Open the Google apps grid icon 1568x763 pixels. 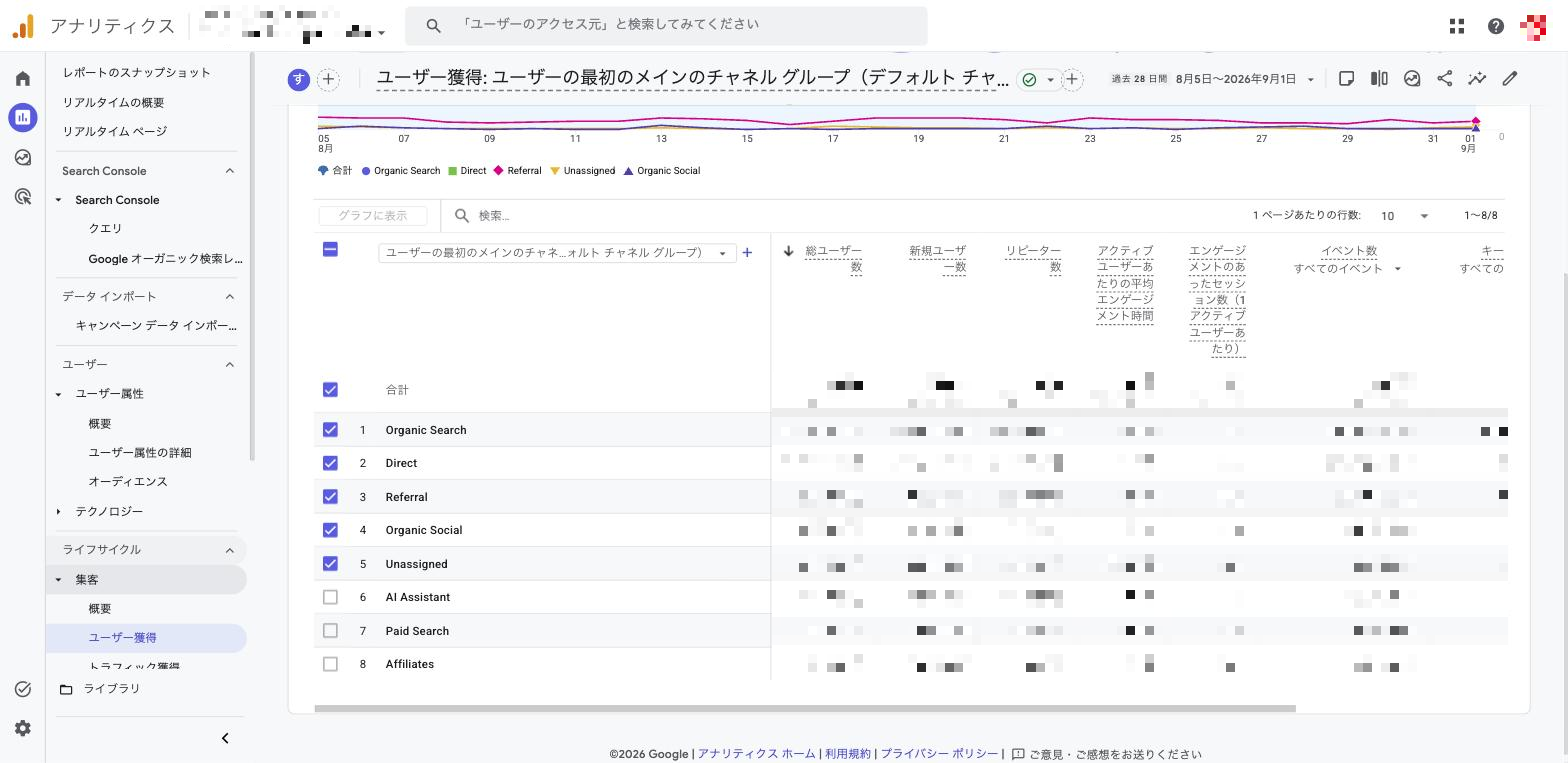pos(1457,27)
